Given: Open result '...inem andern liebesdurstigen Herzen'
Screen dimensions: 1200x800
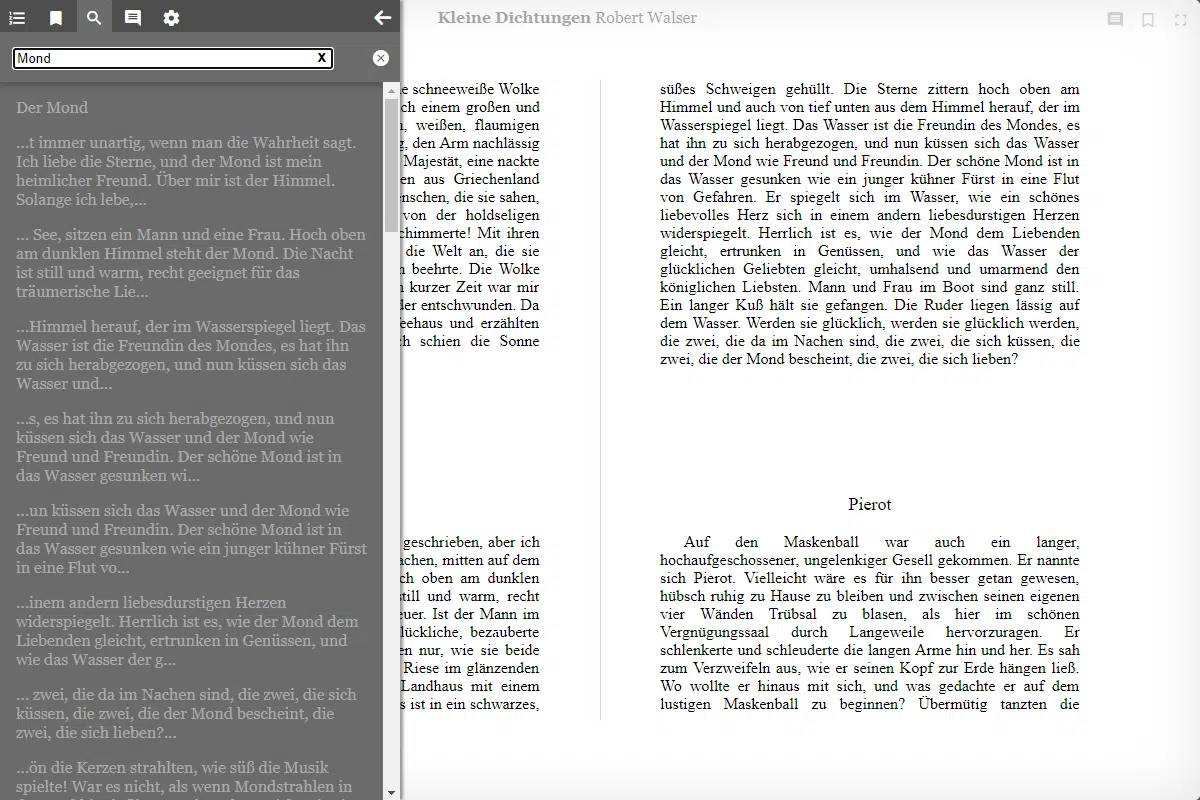Looking at the screenshot, I should (x=190, y=631).
